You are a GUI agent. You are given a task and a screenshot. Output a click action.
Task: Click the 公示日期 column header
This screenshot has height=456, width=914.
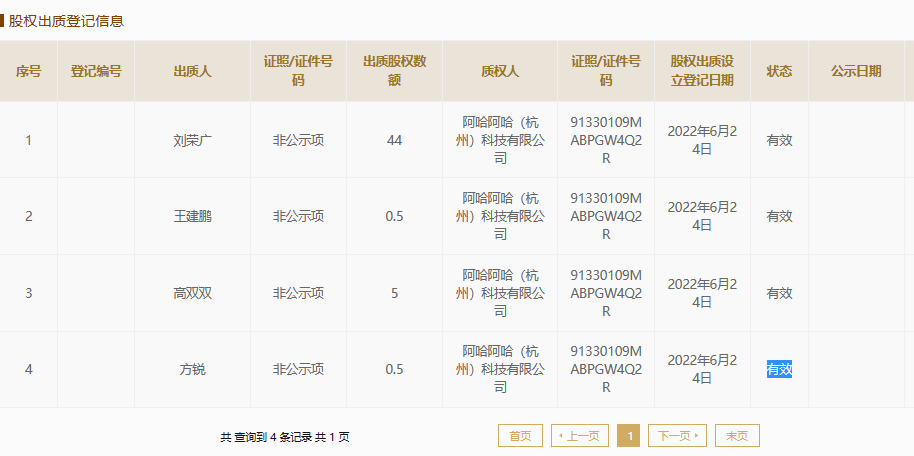[856, 71]
